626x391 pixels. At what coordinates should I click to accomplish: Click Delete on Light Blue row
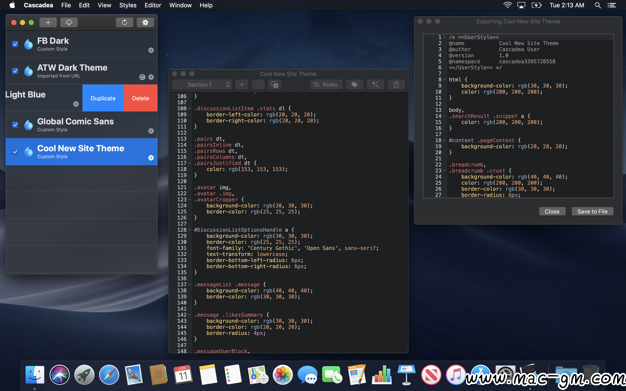coord(141,98)
